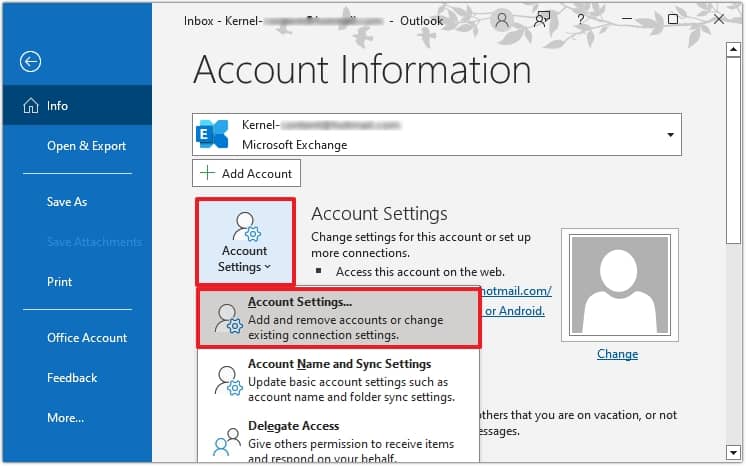Click the Delegate Access people icon
The width and height of the screenshot is (746, 466).
point(227,441)
